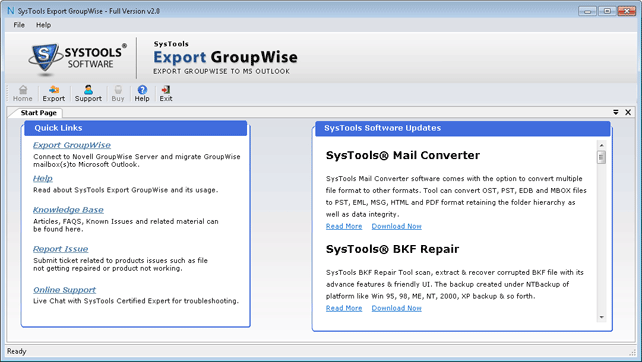Click the Buy toolbar icon

click(118, 93)
